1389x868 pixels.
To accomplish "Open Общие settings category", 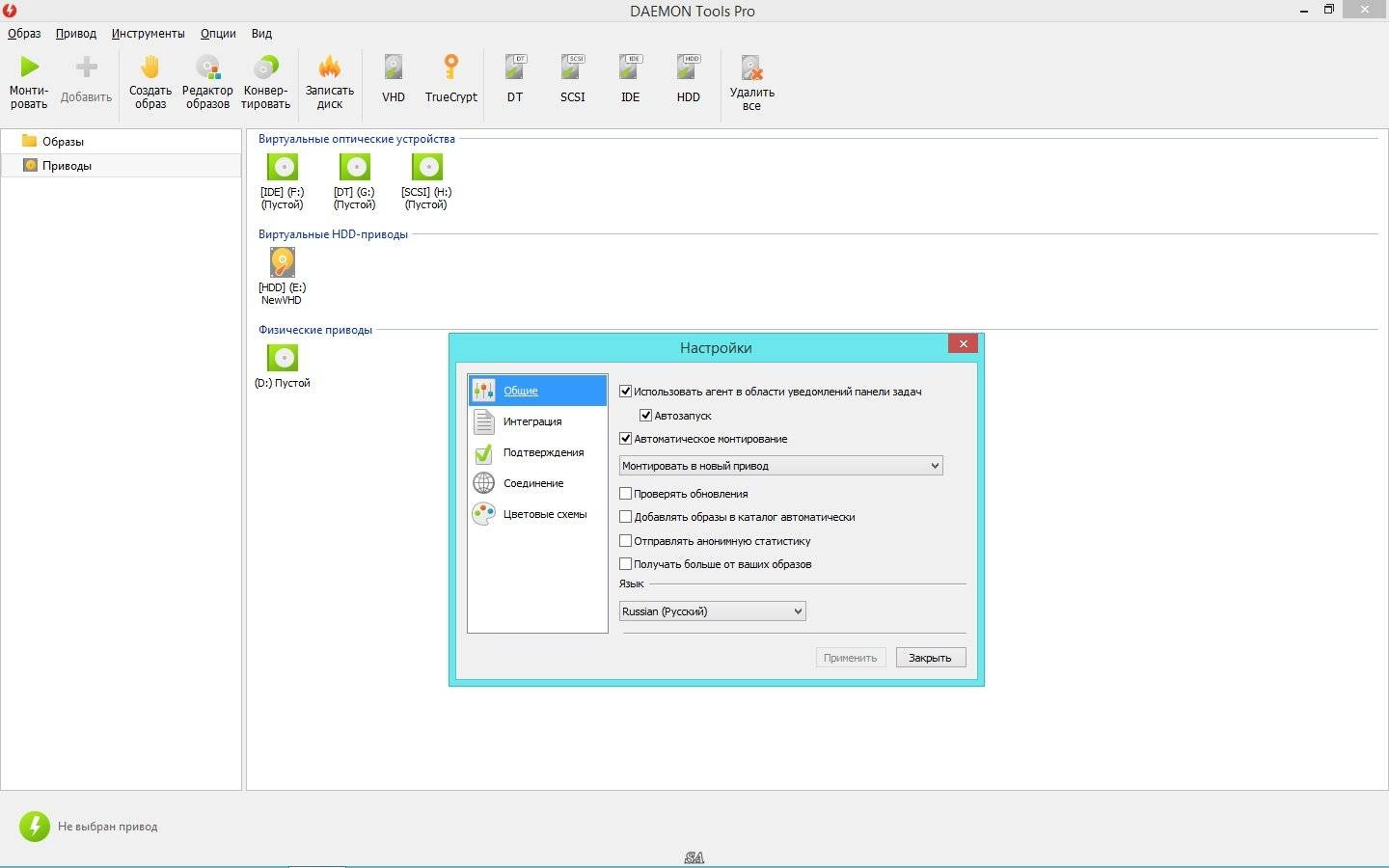I will (x=538, y=391).
